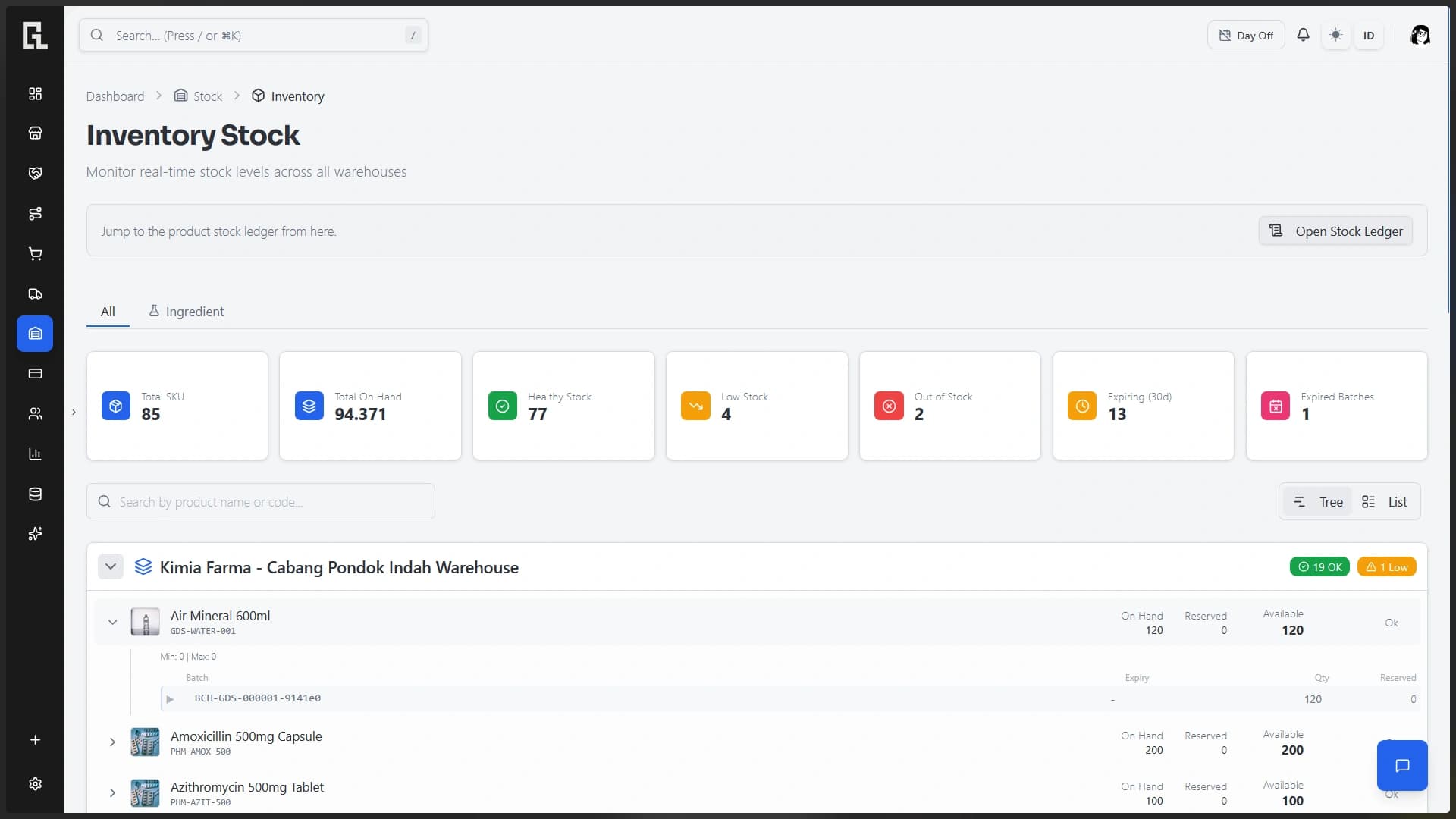The image size is (1456, 819).
Task: Go to Dashboard breadcrumb
Action: point(115,96)
